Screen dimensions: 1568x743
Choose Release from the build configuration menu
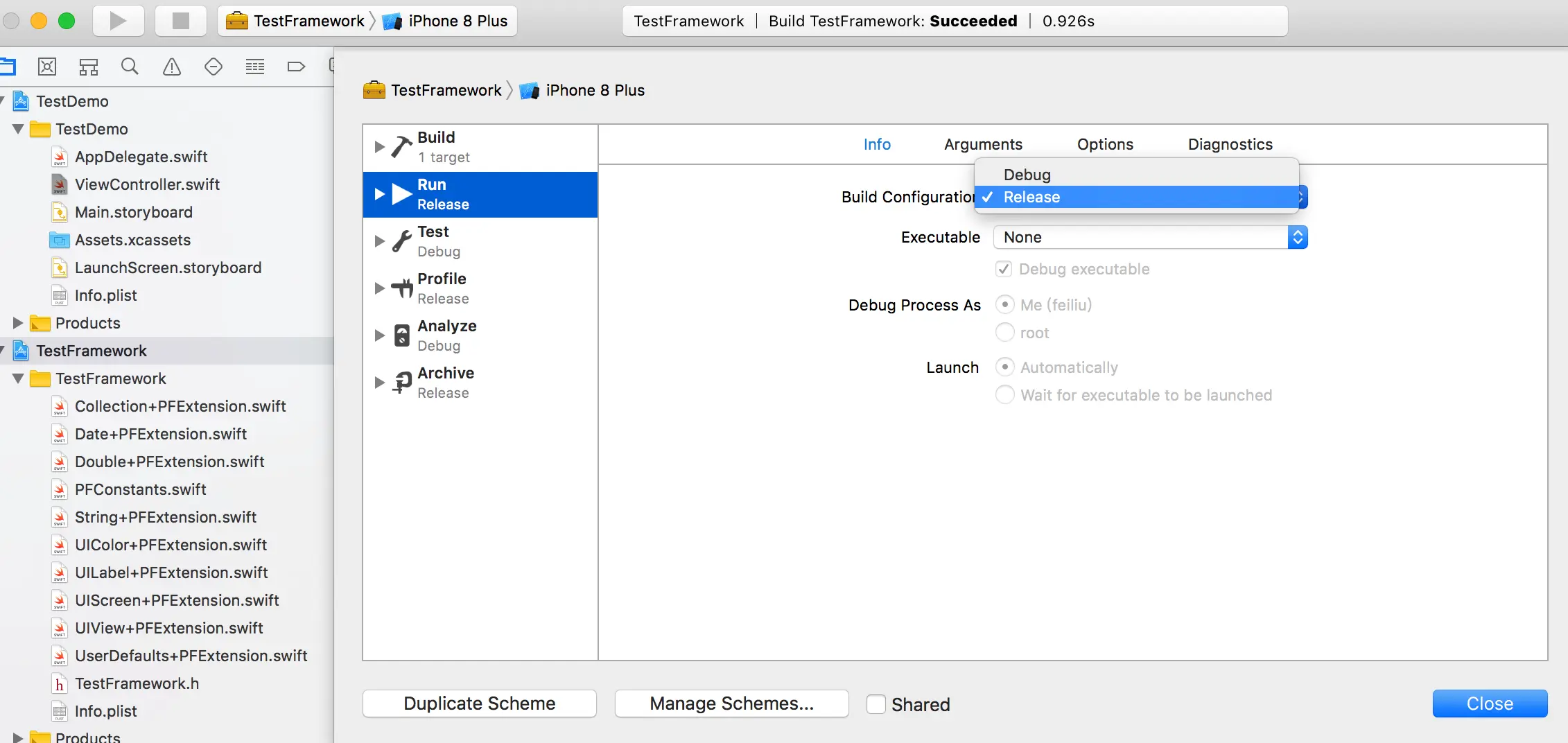[1137, 197]
